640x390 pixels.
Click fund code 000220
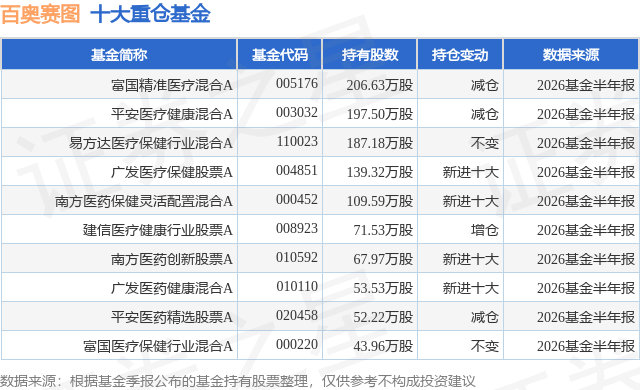[x=297, y=344]
